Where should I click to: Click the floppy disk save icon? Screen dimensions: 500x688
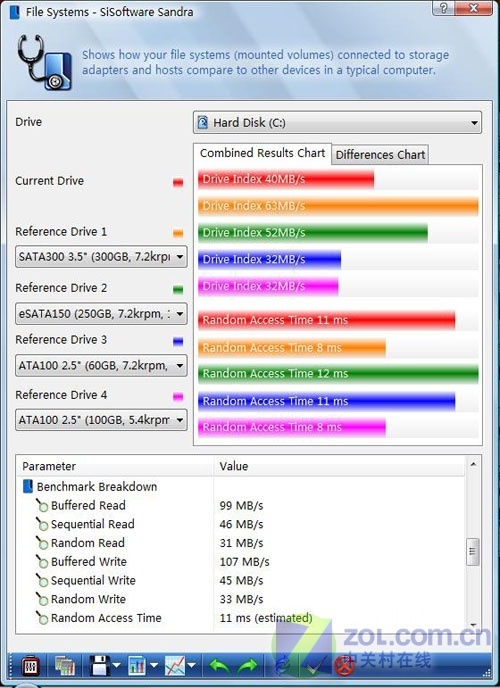tap(100, 666)
